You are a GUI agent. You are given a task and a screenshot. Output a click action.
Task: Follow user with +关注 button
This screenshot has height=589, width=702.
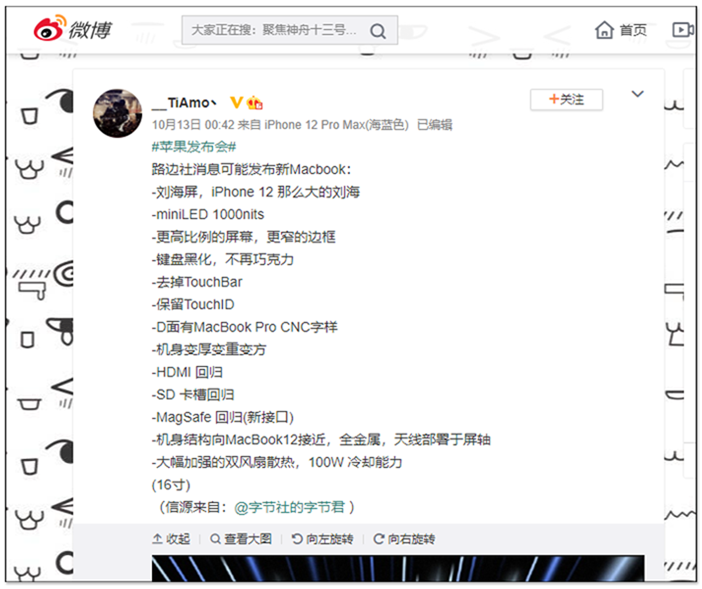(566, 99)
